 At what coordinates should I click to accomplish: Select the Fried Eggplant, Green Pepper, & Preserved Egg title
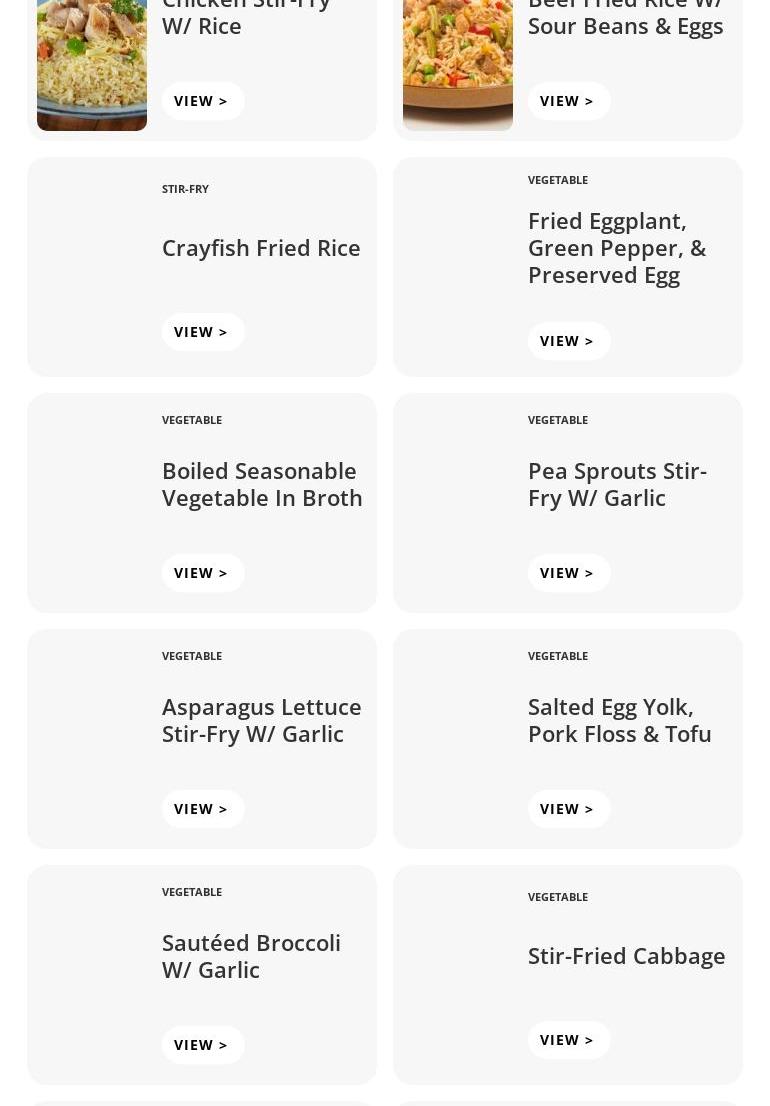pyautogui.click(x=617, y=248)
